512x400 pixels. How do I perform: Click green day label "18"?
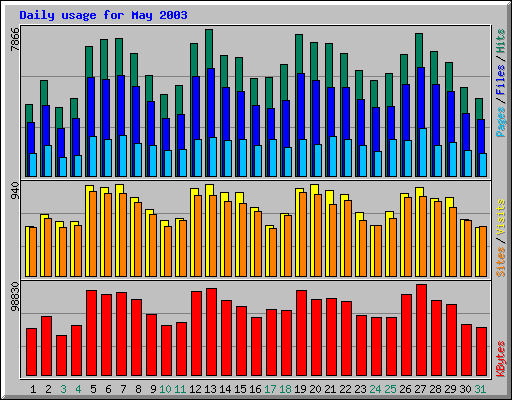285,389
